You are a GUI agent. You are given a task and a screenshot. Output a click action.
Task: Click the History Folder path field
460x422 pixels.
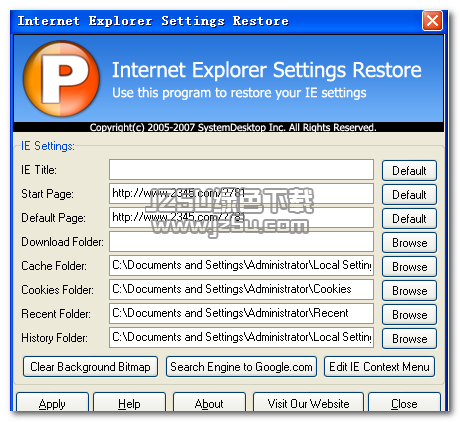241,337
